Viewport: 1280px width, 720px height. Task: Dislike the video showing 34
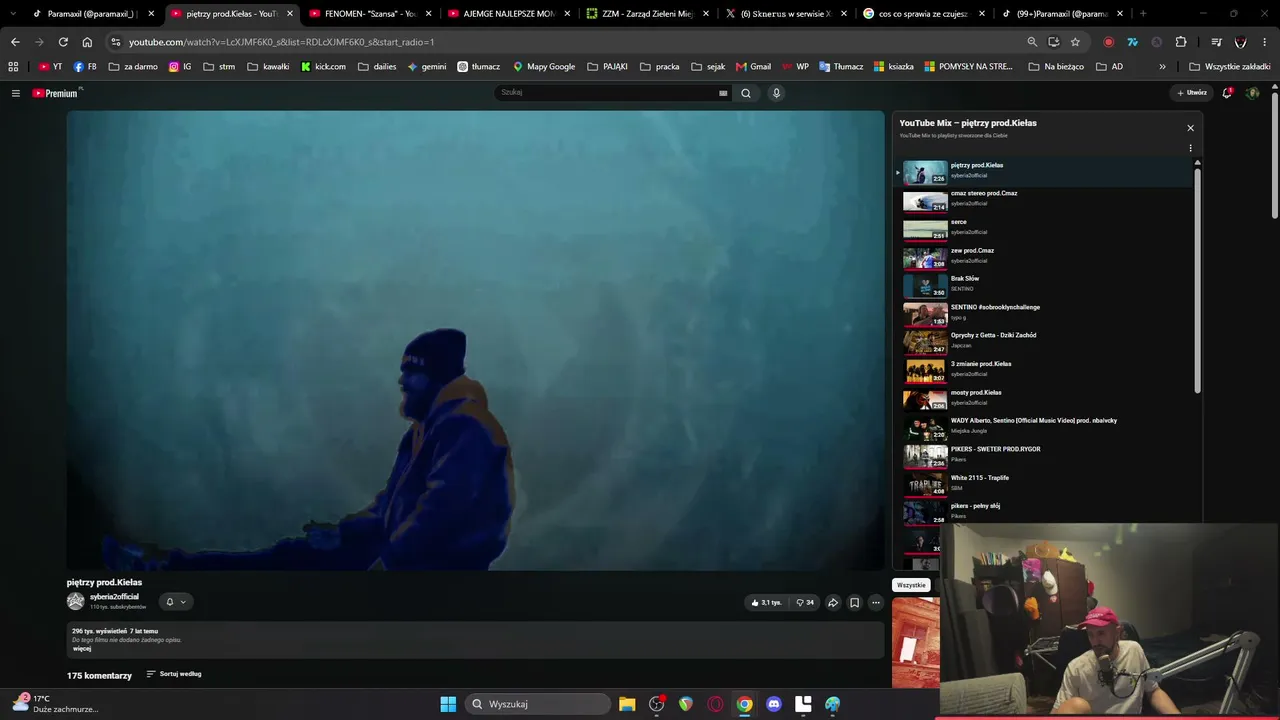(x=805, y=603)
